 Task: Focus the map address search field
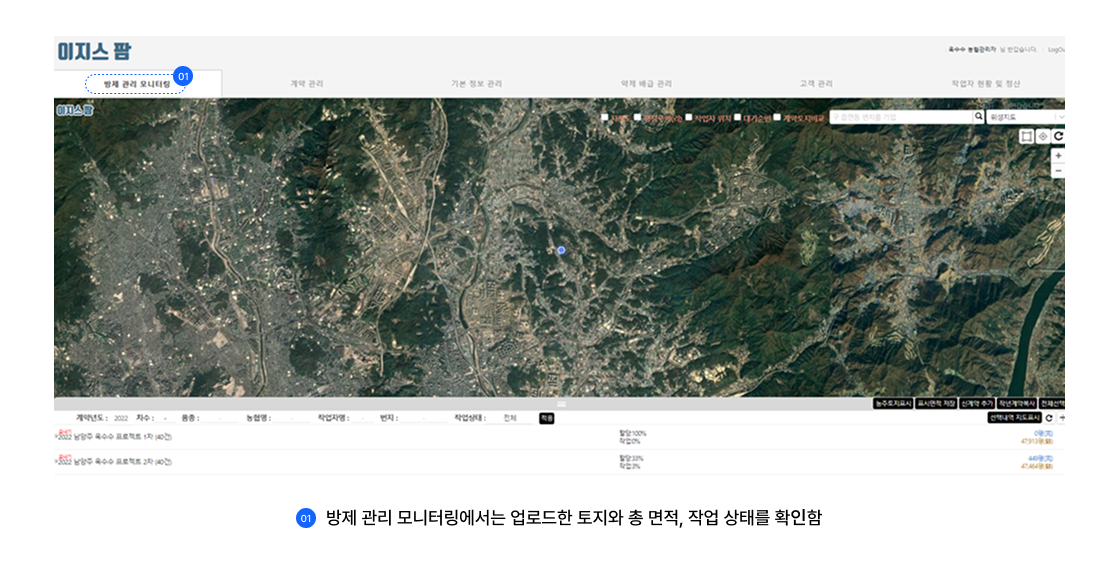pos(901,117)
